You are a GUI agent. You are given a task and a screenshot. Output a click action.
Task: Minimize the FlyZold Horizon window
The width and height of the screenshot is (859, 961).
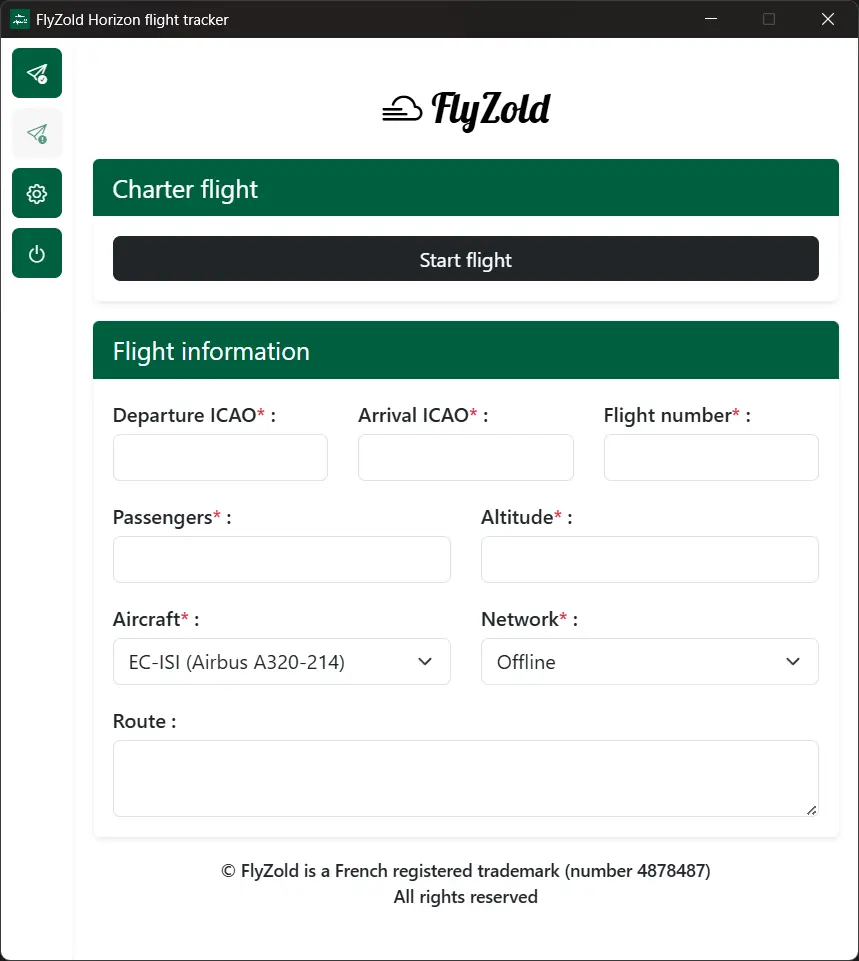711,19
